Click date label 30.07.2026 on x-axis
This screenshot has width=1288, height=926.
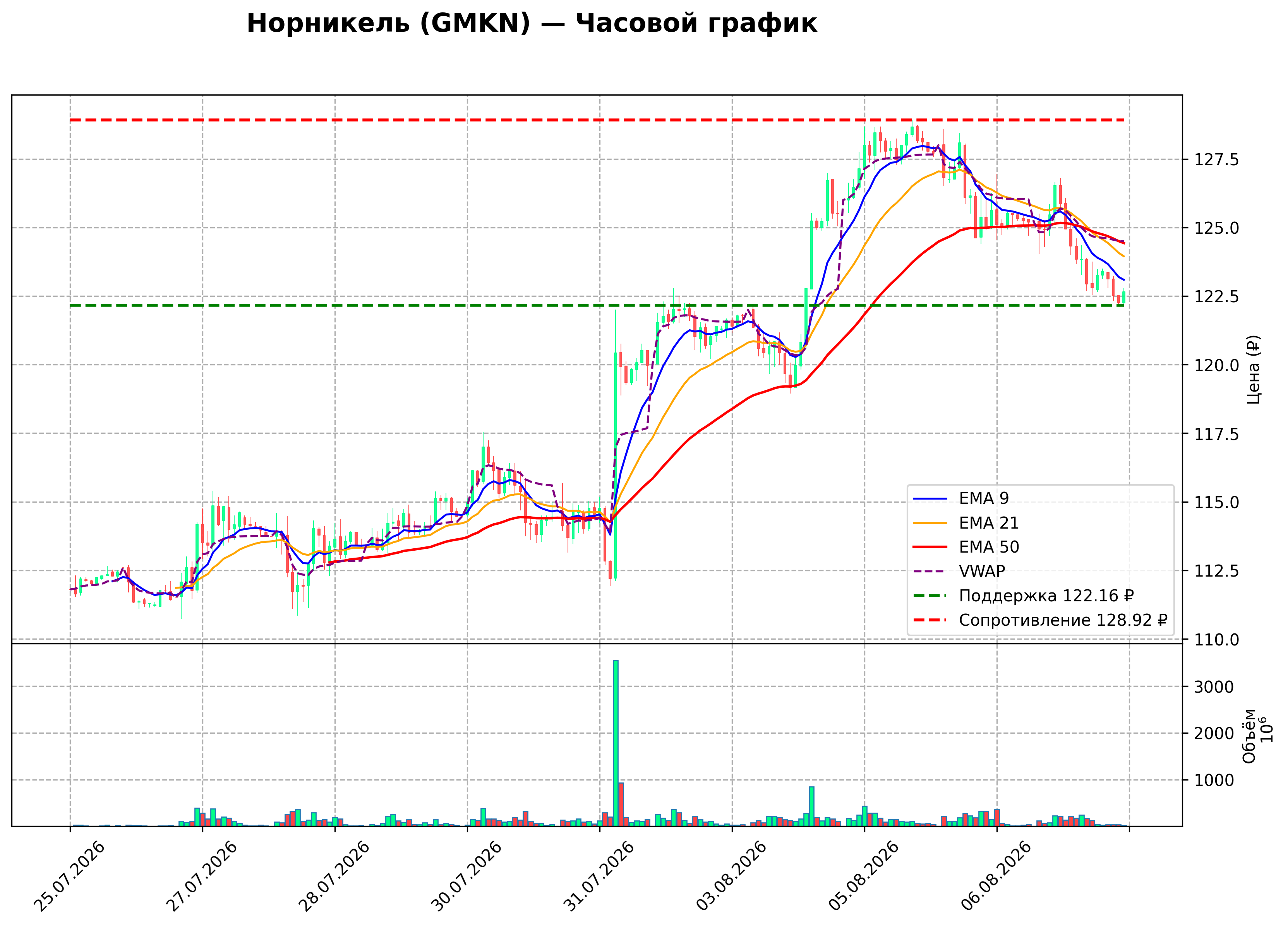(466, 876)
